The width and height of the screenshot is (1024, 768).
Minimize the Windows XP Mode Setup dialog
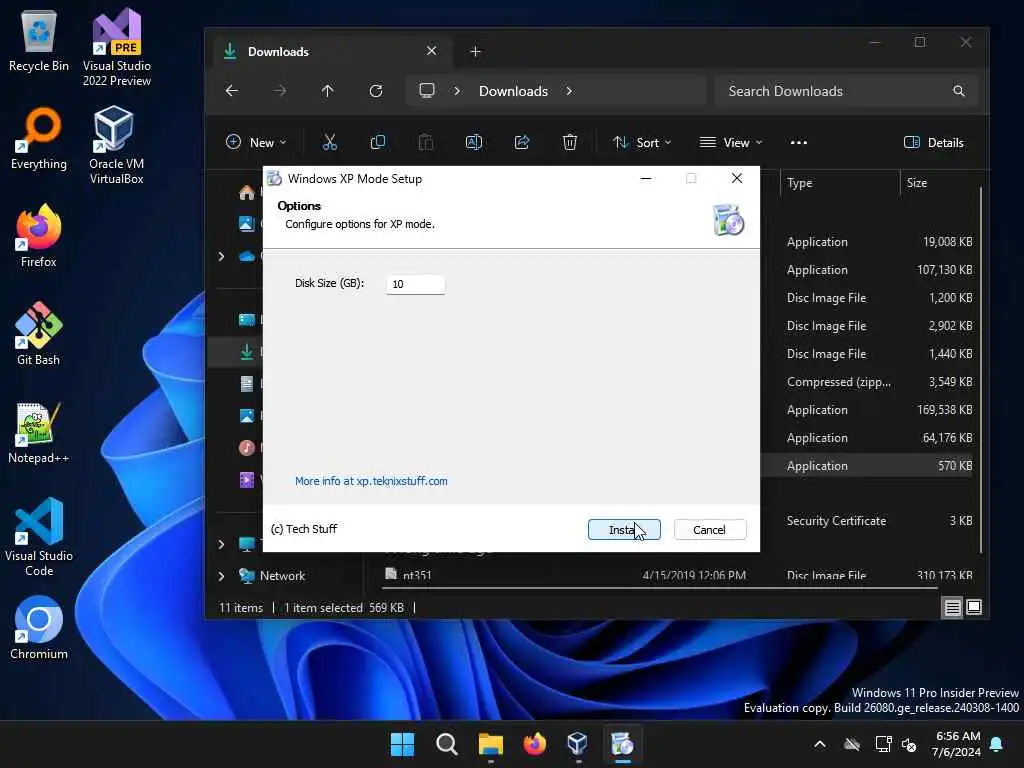coord(646,178)
